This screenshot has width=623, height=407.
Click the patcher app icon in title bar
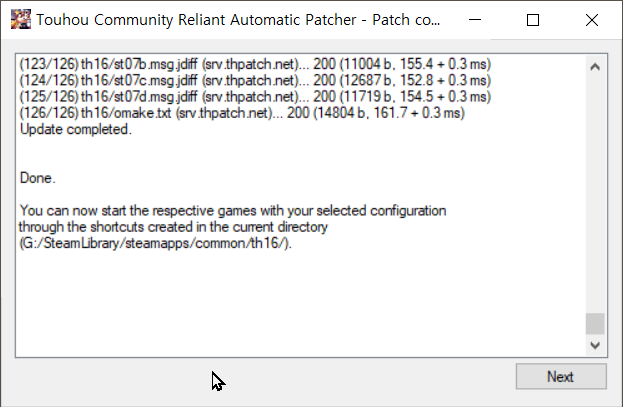21,19
